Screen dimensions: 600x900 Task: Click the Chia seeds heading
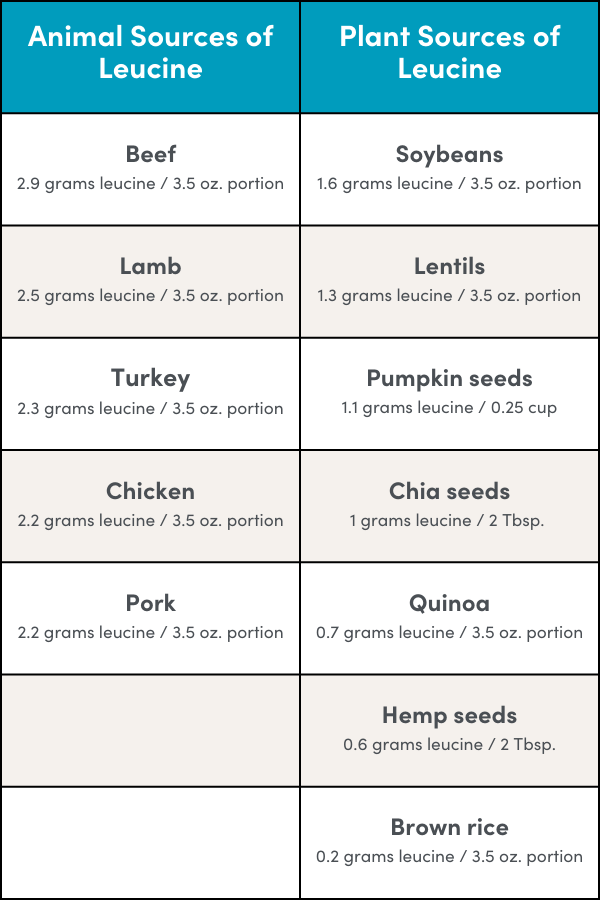pos(449,491)
